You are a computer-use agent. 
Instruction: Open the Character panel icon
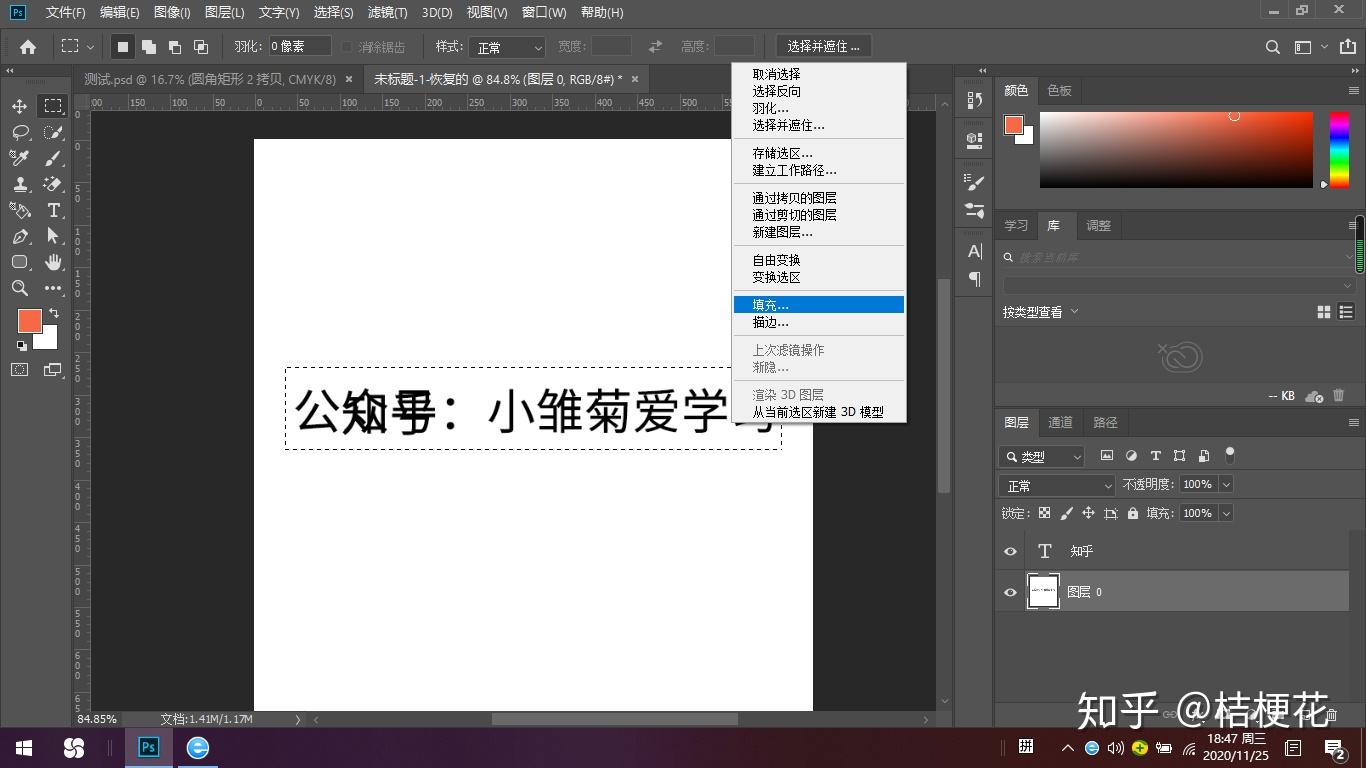975,251
